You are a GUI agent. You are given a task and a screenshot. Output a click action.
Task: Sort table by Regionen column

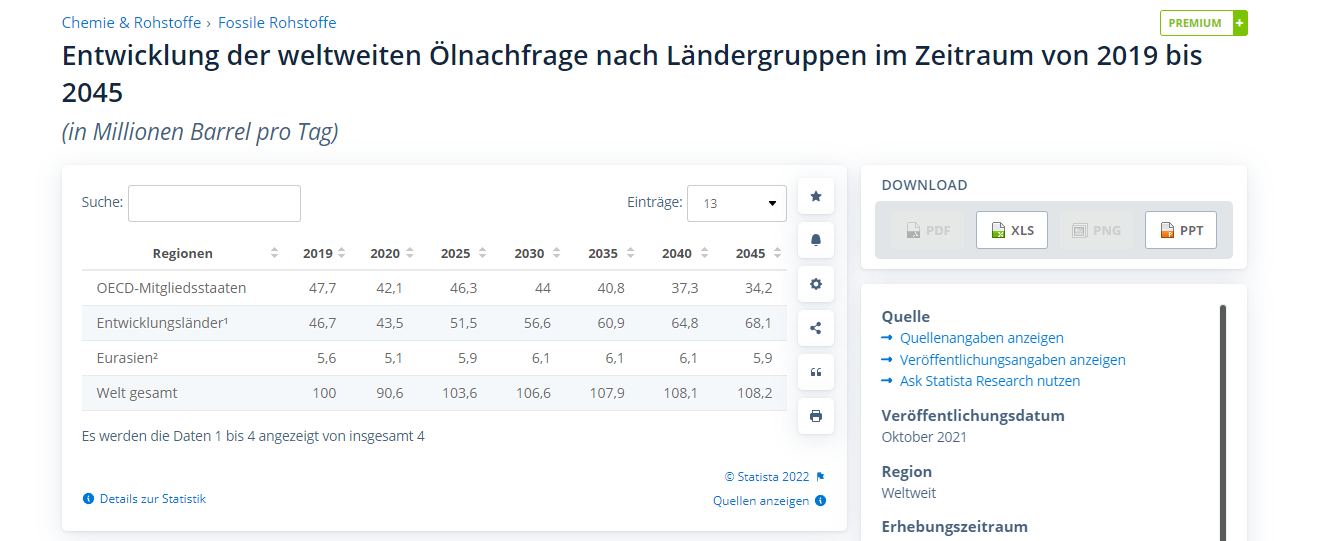click(183, 253)
